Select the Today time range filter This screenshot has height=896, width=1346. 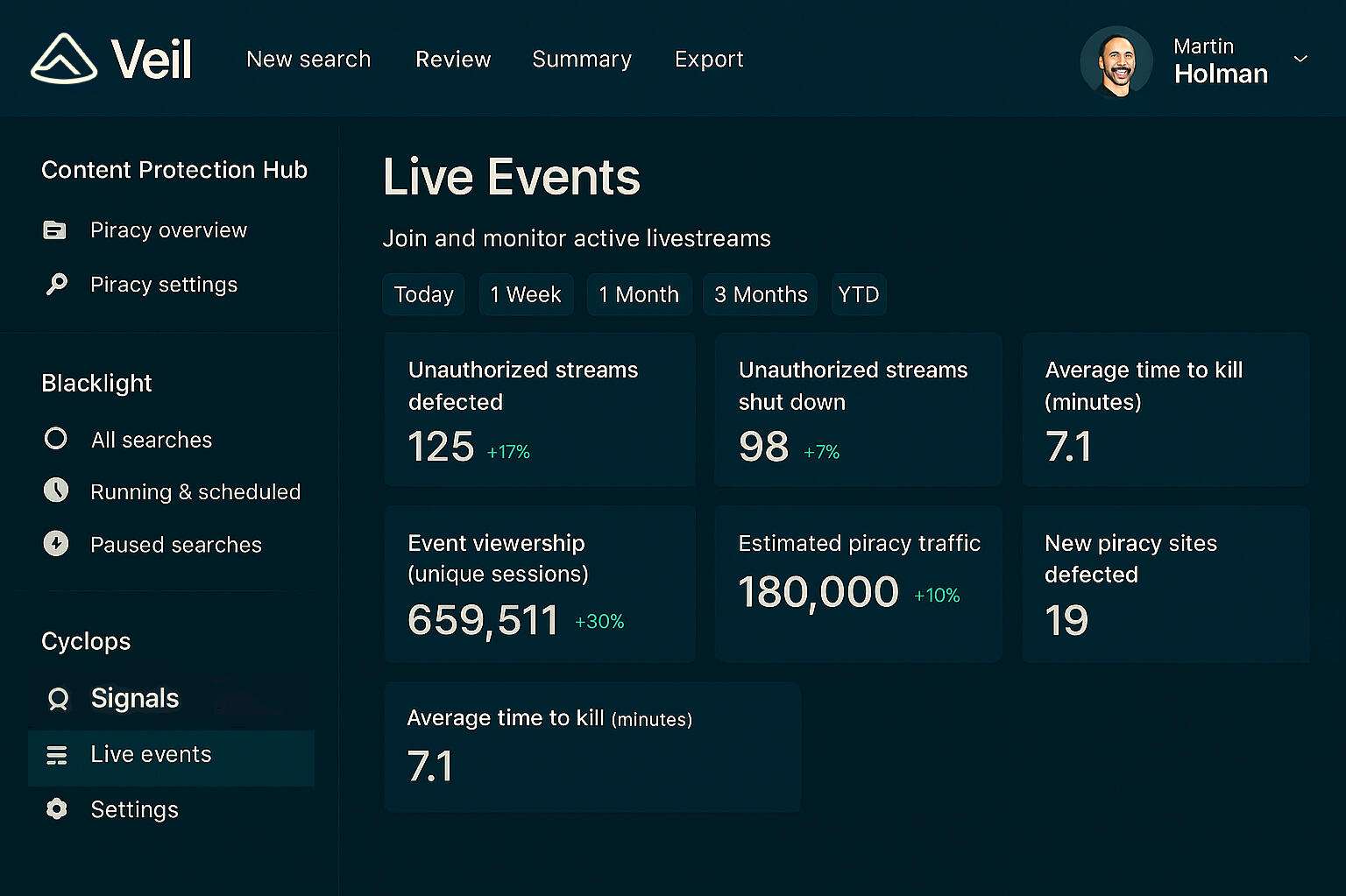pos(424,294)
